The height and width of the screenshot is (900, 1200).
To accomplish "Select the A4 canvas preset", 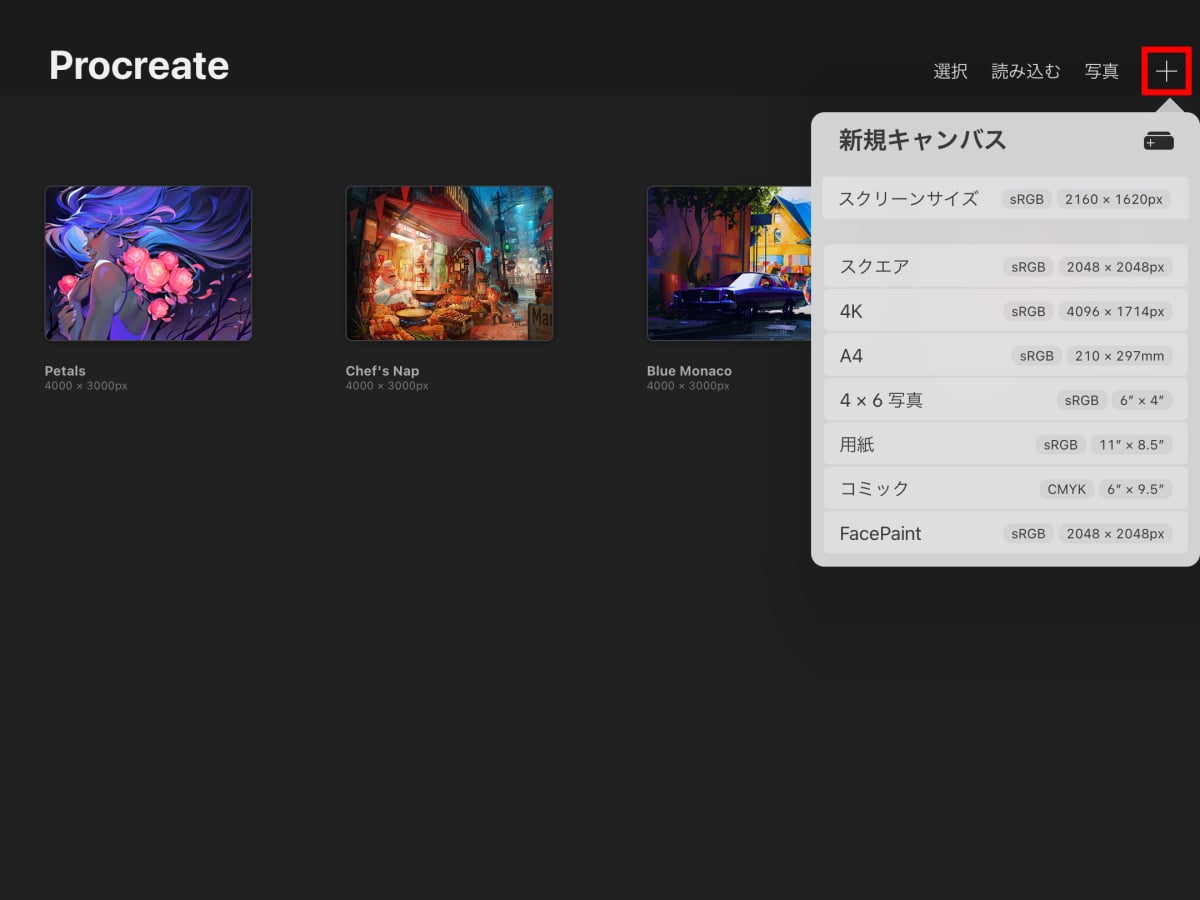I will click(1005, 355).
